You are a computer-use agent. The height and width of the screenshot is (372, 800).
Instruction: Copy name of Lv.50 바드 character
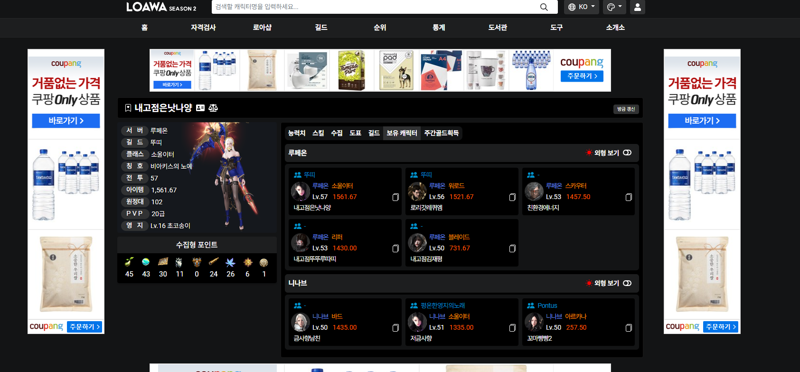click(x=395, y=328)
